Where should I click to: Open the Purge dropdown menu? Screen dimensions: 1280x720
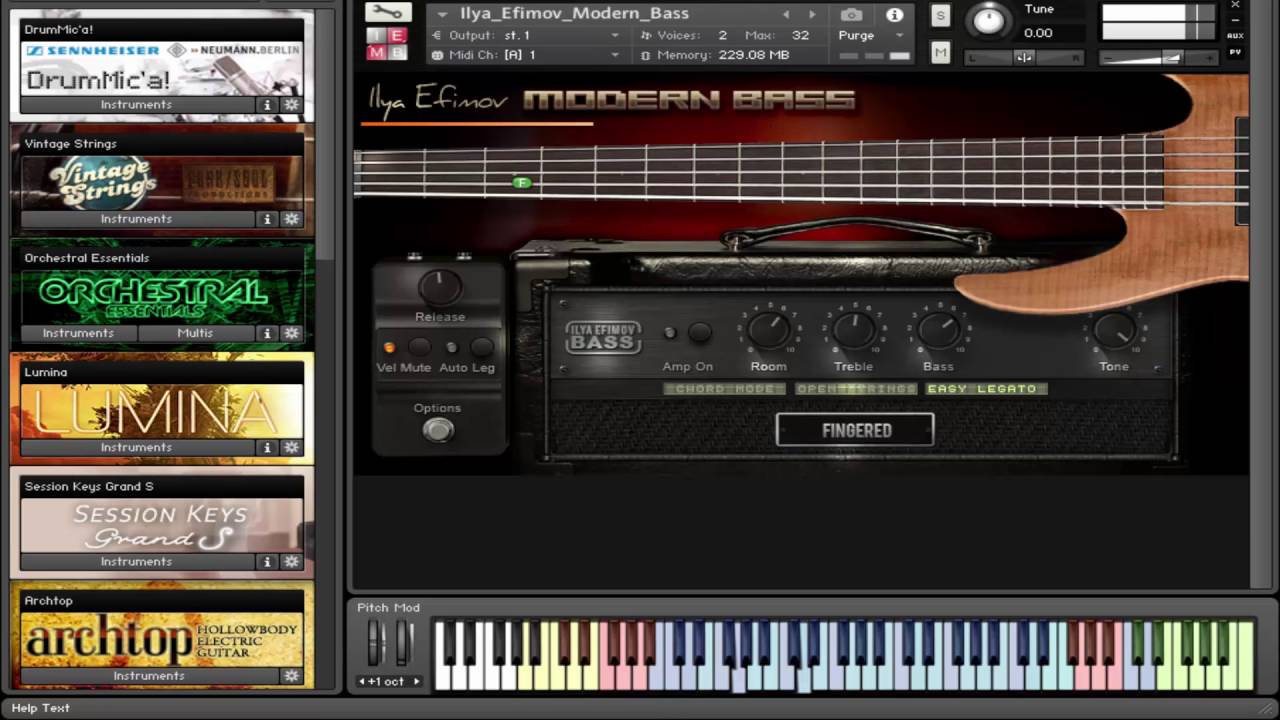871,35
